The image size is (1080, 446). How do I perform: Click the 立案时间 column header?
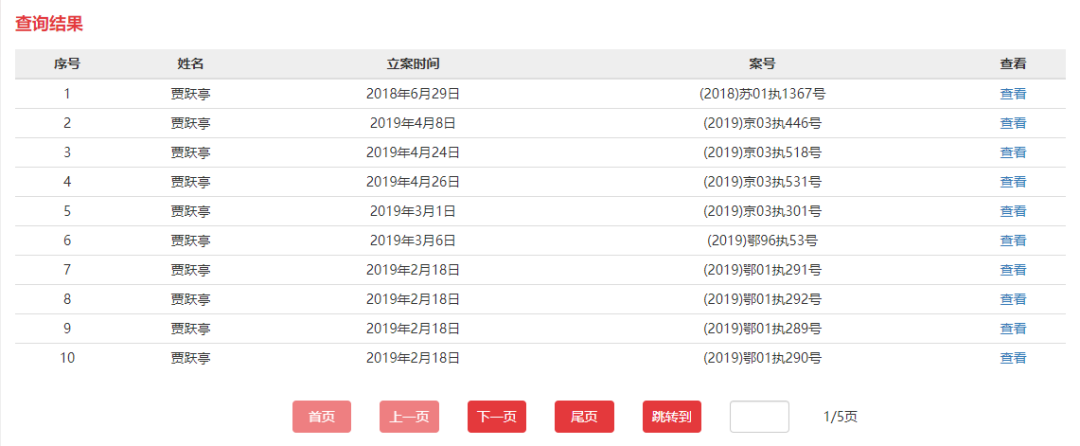click(413, 64)
